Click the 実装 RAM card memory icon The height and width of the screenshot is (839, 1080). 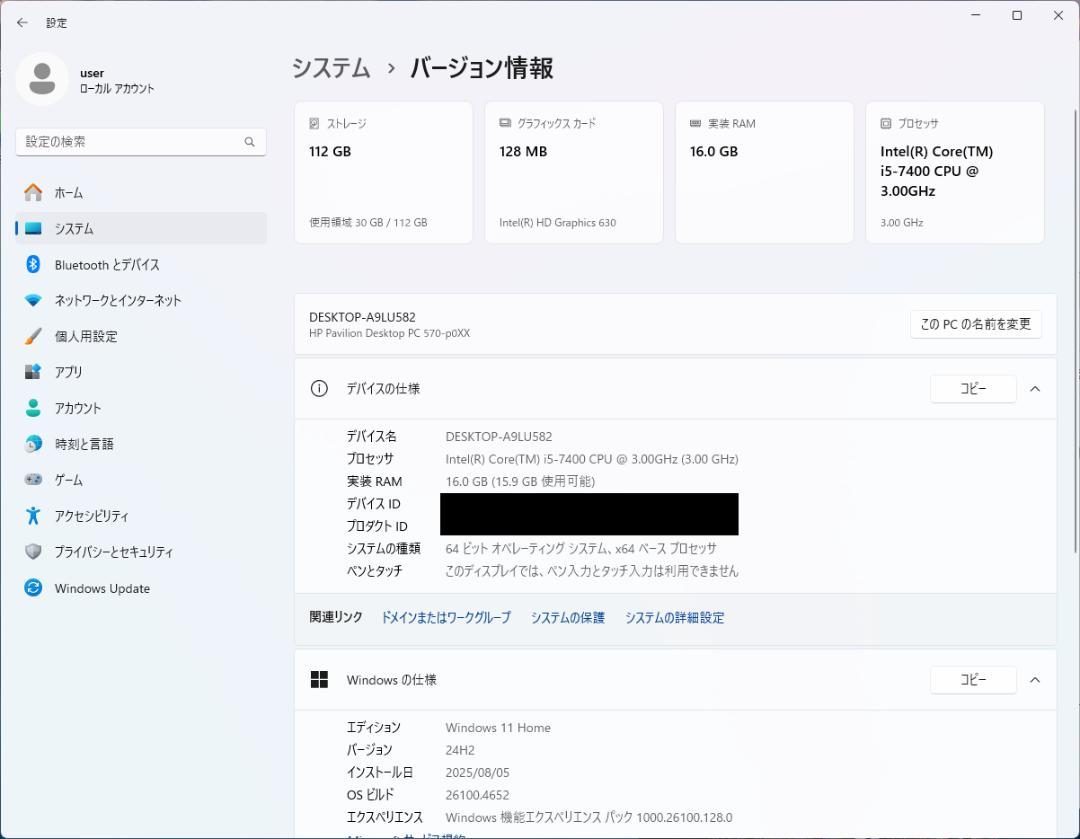click(x=696, y=123)
